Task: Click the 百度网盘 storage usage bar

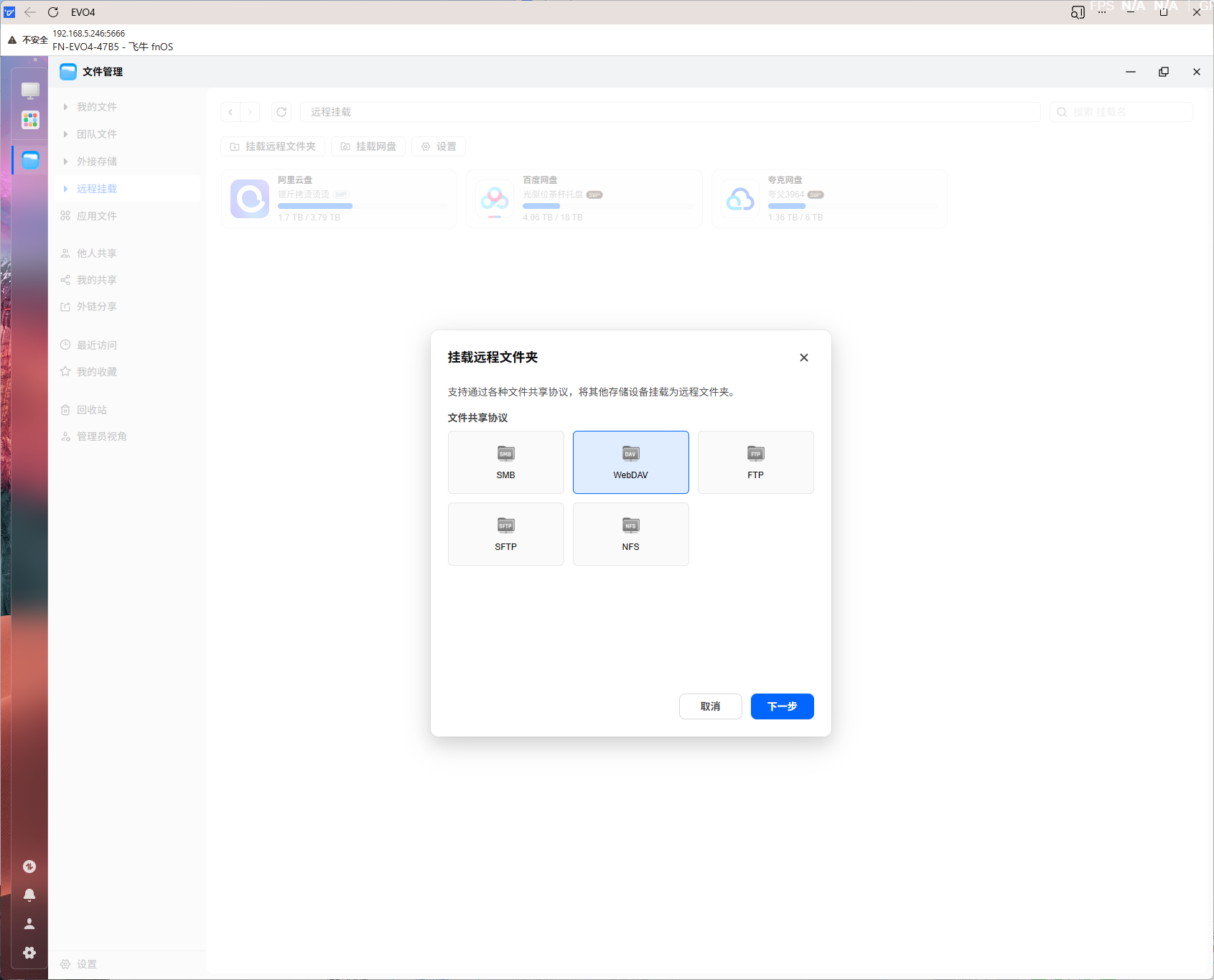Action: (x=608, y=206)
